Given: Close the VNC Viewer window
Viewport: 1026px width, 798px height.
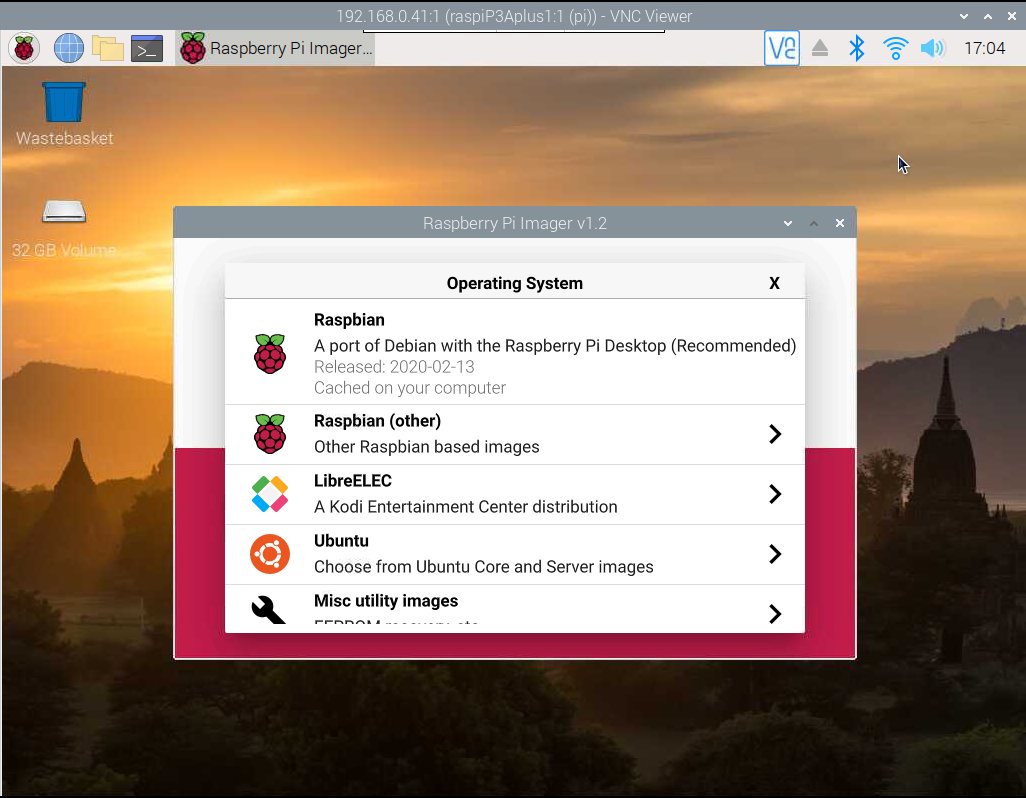Looking at the screenshot, I should 1011,16.
